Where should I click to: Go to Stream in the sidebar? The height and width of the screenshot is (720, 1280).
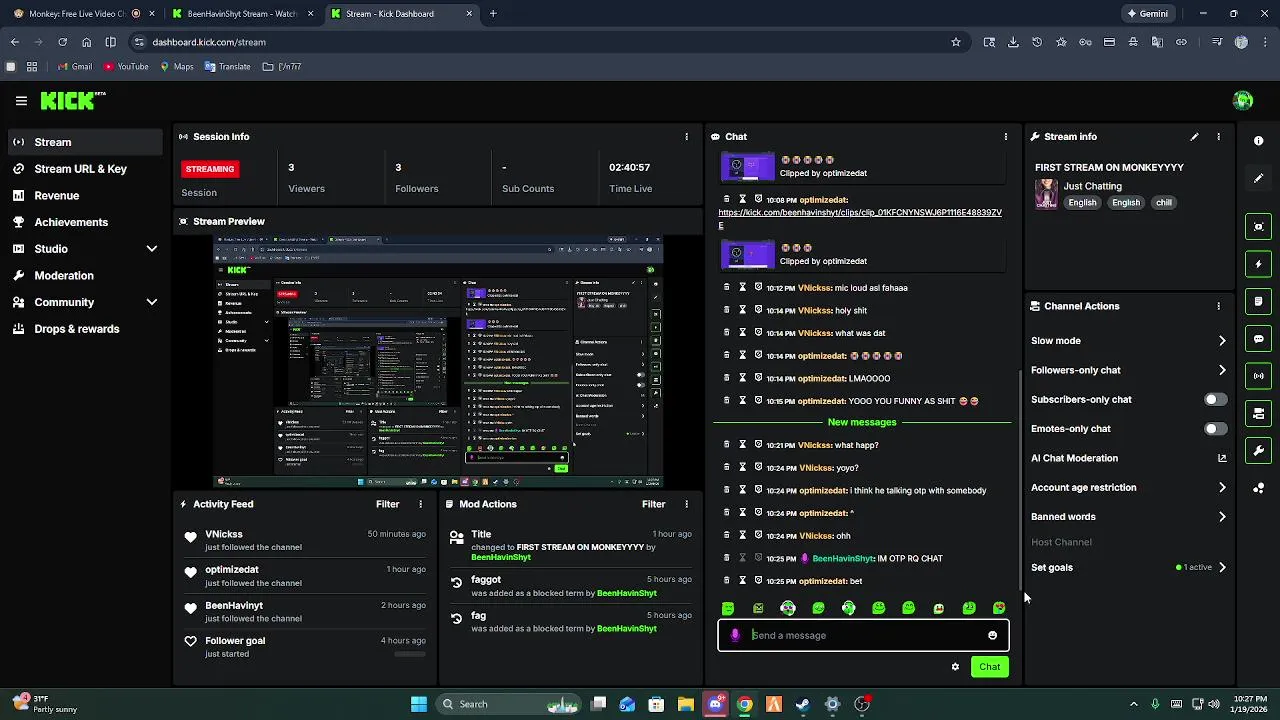tap(85, 142)
